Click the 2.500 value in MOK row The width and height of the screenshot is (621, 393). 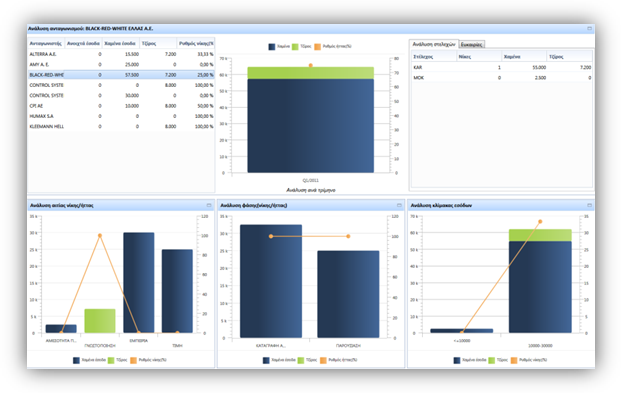pyautogui.click(x=540, y=78)
